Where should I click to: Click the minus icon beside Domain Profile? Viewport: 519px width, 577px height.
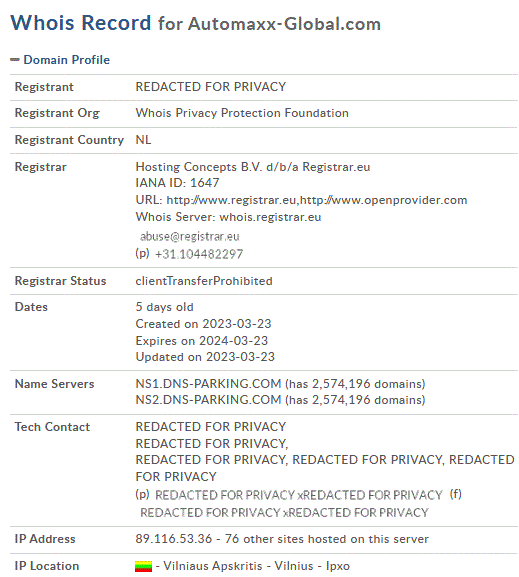pos(15,60)
